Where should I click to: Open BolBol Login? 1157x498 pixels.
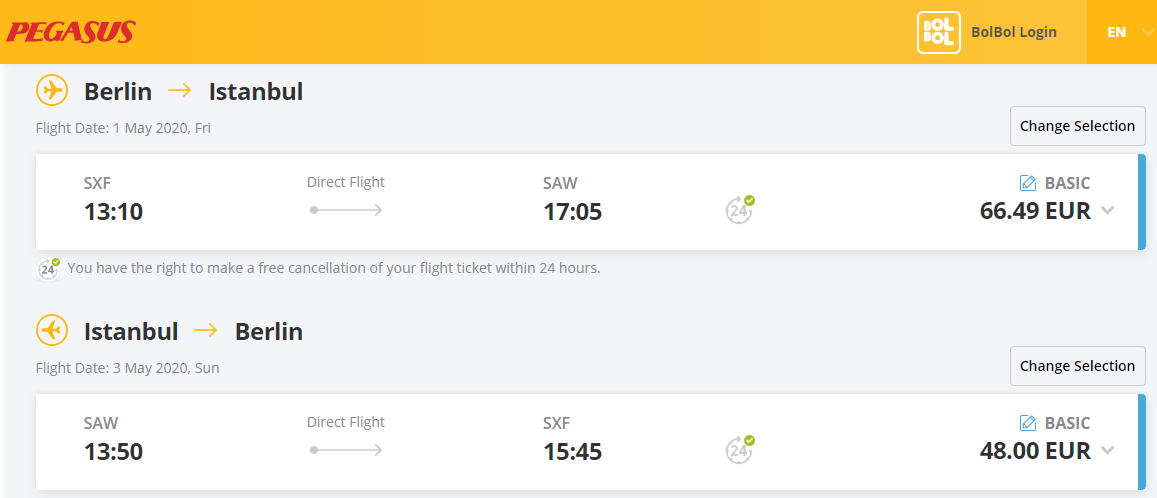[x=1014, y=32]
